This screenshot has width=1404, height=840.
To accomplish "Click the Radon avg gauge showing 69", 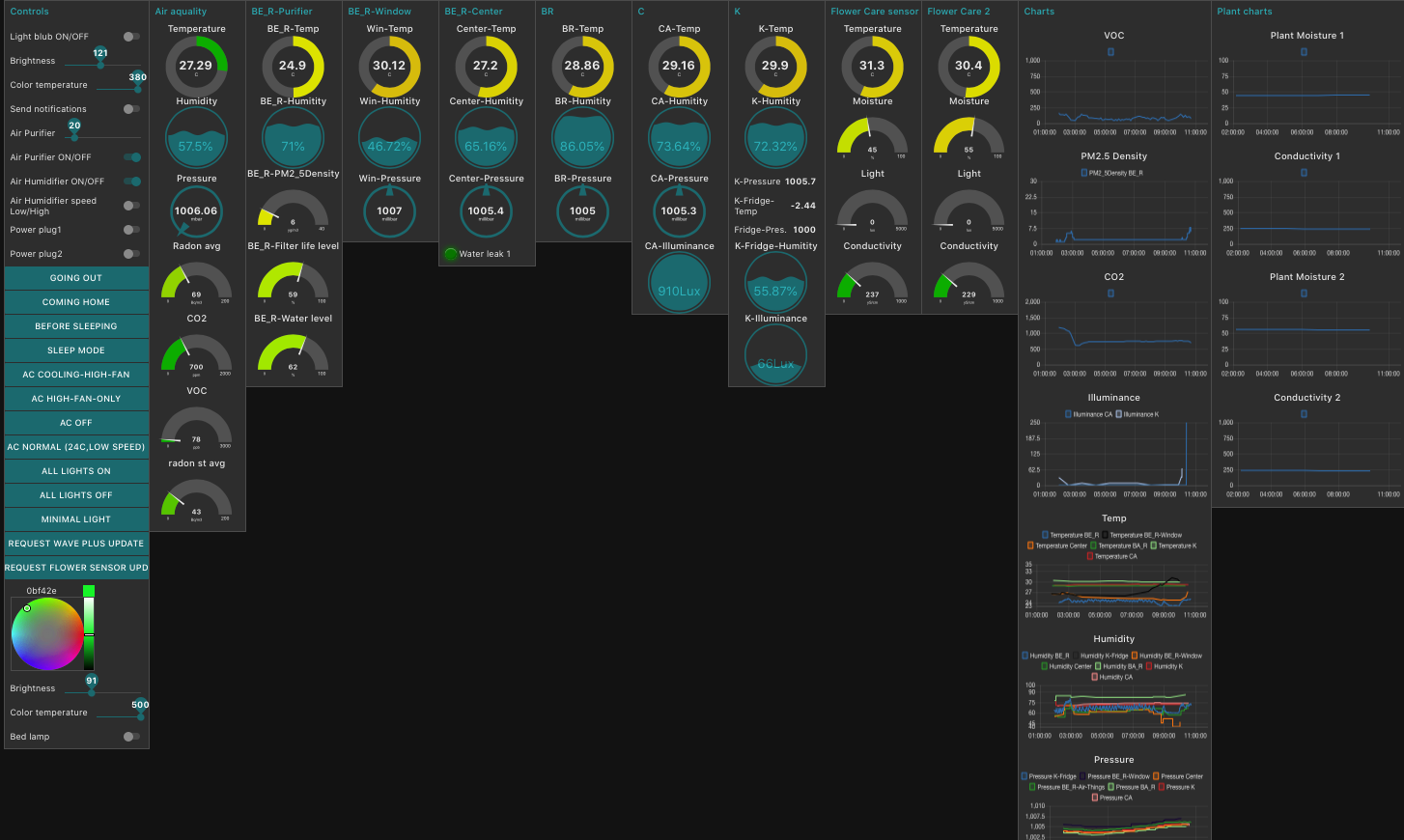I will pyautogui.click(x=196, y=282).
